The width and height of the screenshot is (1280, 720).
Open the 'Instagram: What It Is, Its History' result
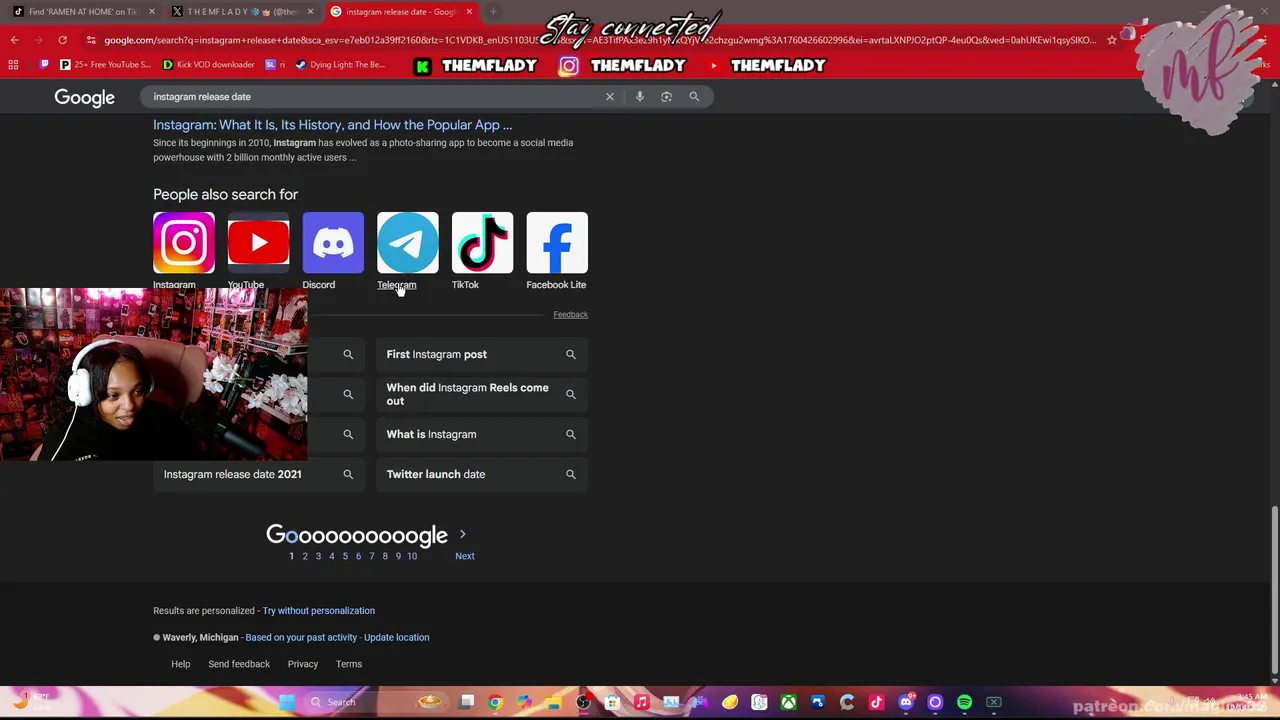332,125
